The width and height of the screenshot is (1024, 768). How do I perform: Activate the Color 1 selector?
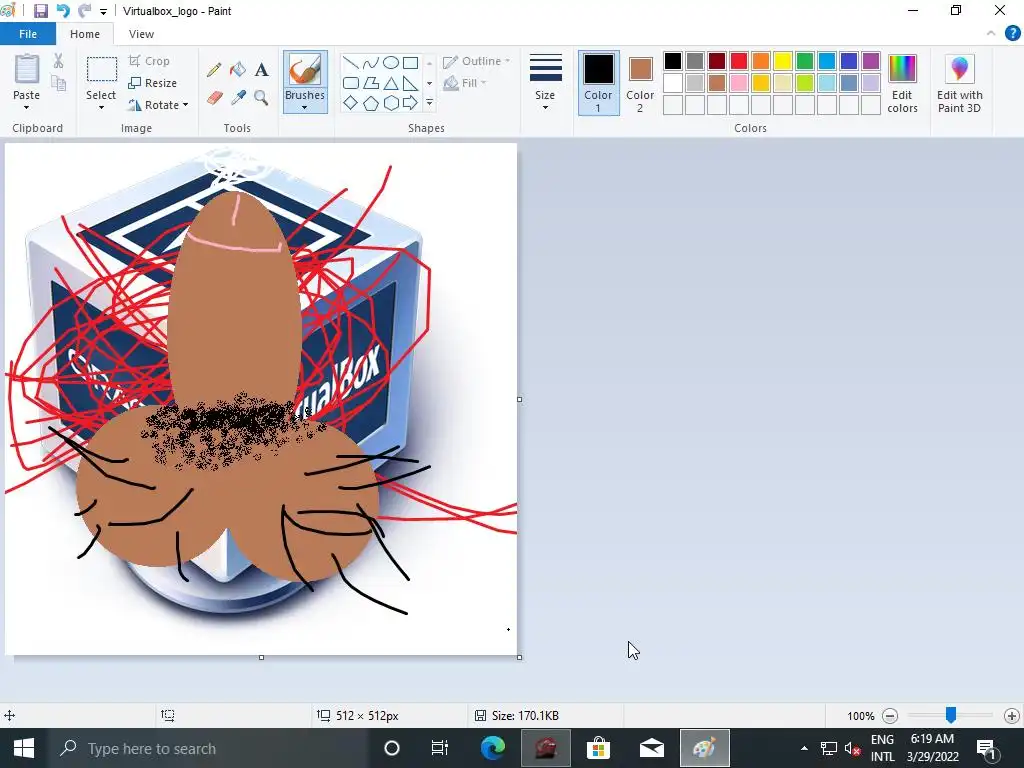[598, 83]
